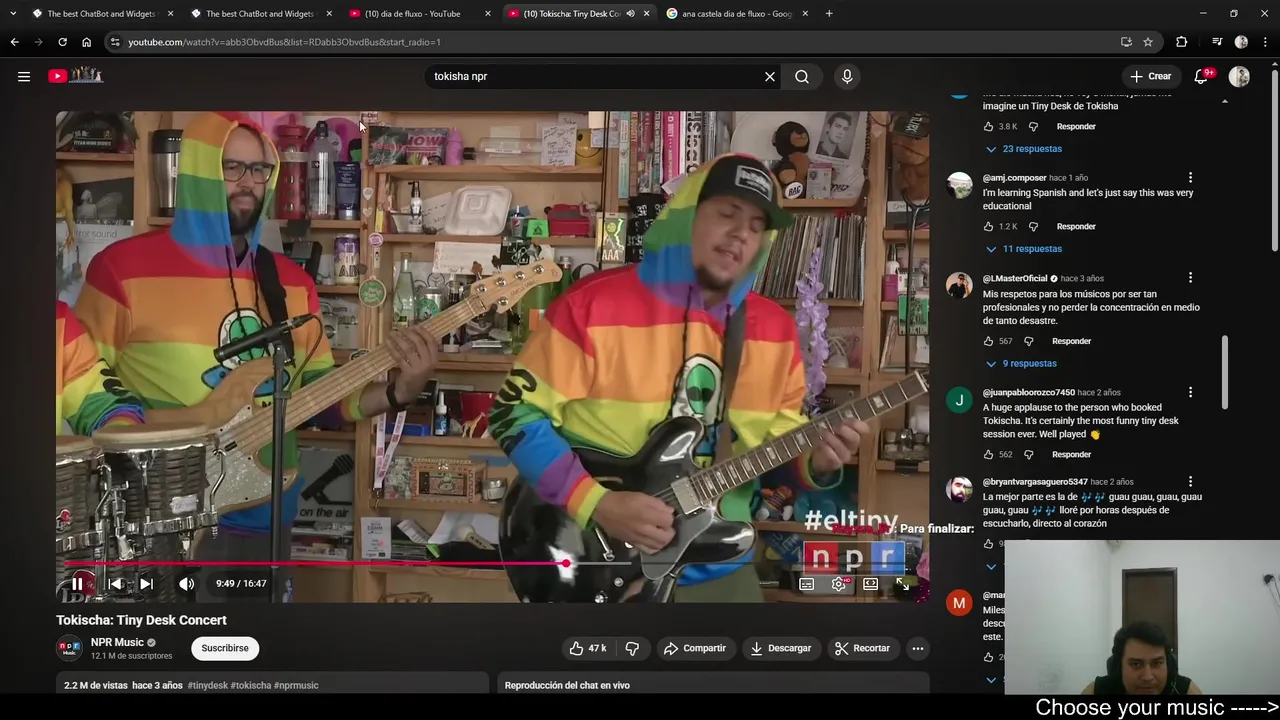The image size is (1280, 720).
Task: Open the browser extensions puzzle icon
Action: (x=1182, y=42)
